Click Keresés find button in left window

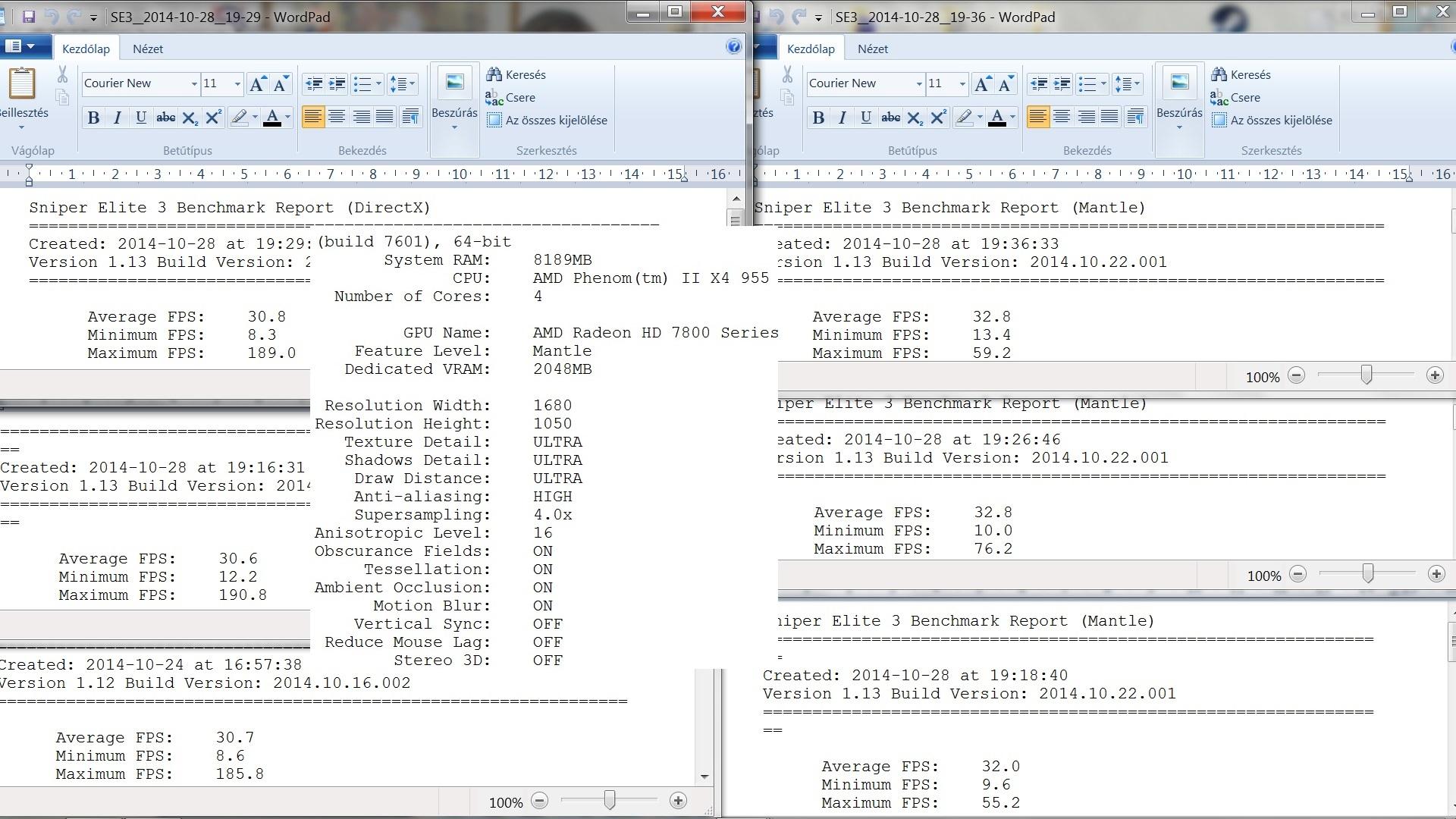[x=516, y=74]
